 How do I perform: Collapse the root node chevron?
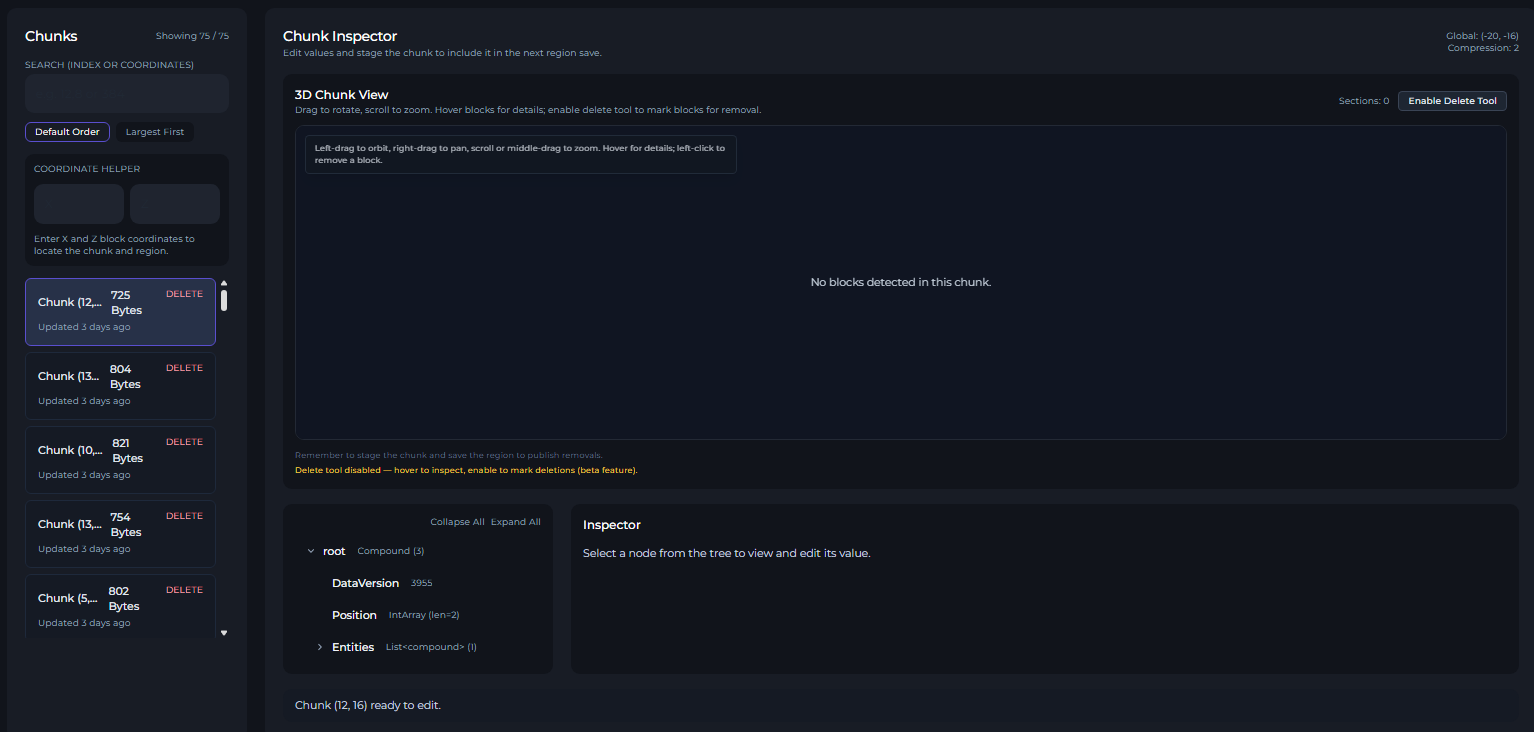pyautogui.click(x=311, y=551)
